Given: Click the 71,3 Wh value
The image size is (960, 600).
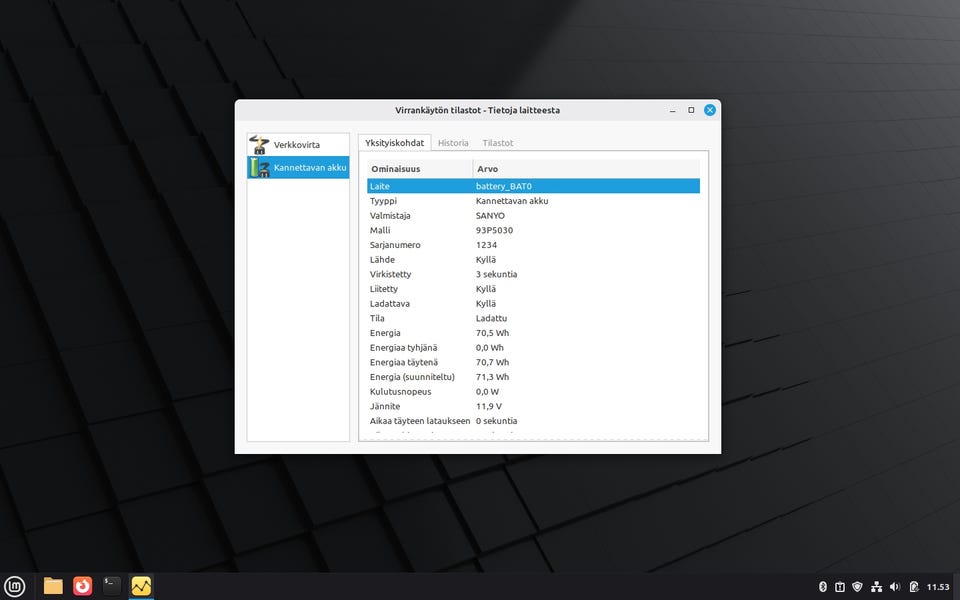Looking at the screenshot, I should tap(492, 377).
